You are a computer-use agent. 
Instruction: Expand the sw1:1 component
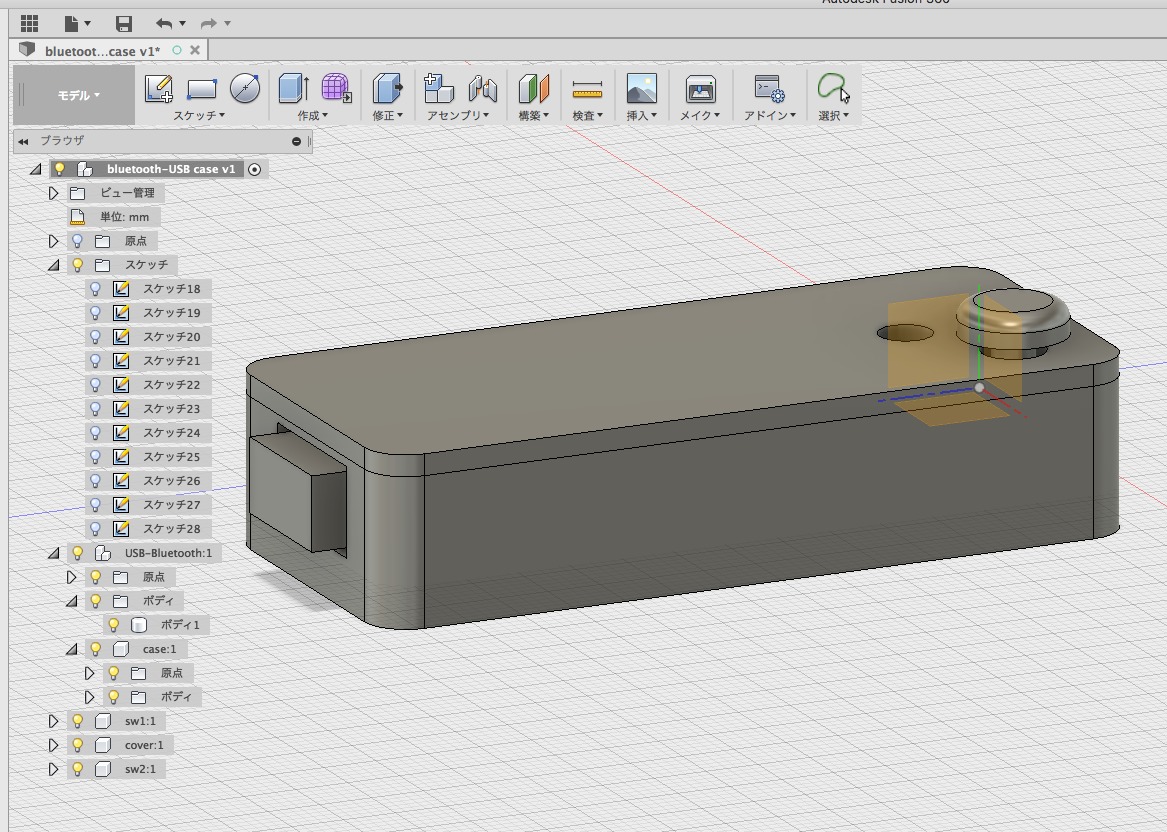pos(54,721)
